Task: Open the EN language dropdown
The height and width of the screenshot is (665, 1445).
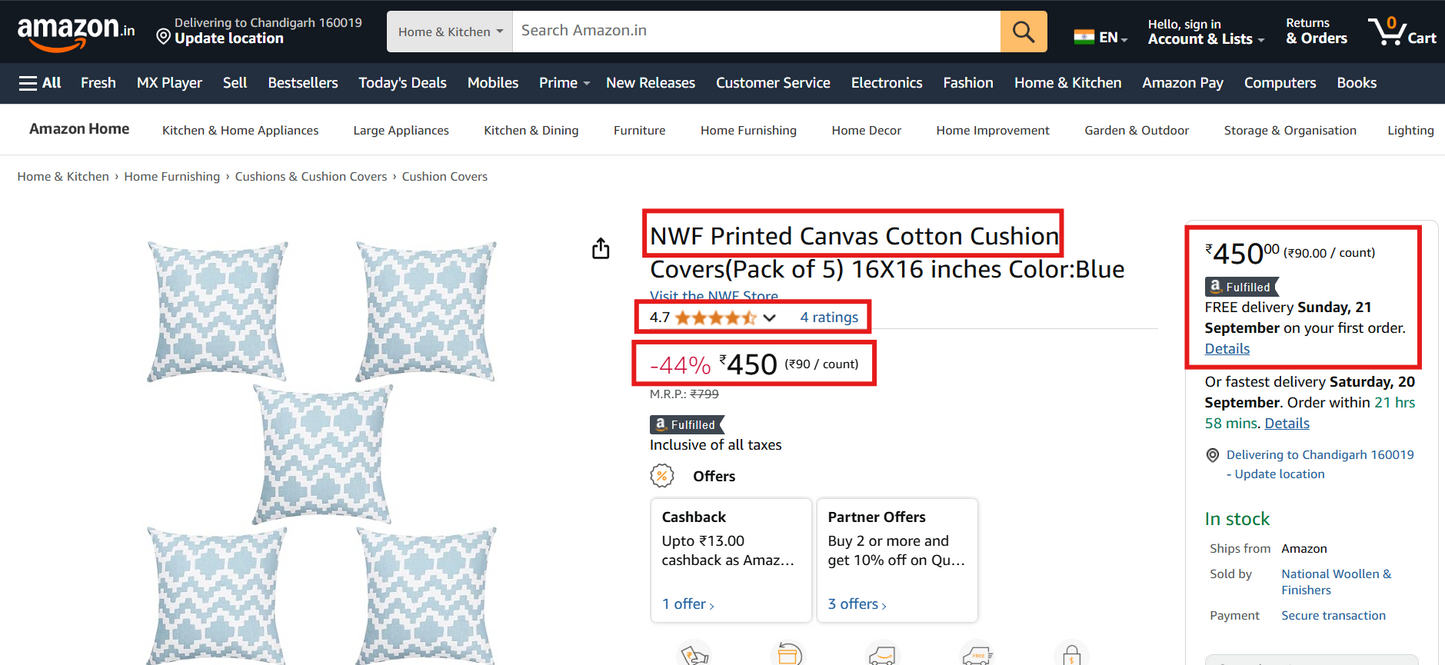Action: pos(1100,35)
